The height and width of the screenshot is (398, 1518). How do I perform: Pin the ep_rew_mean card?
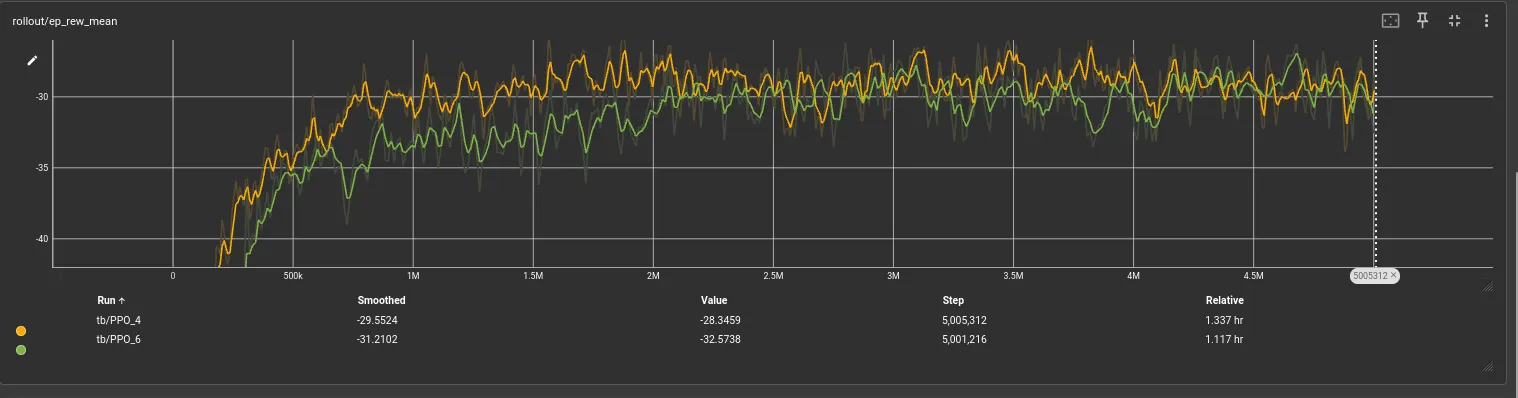(1422, 20)
